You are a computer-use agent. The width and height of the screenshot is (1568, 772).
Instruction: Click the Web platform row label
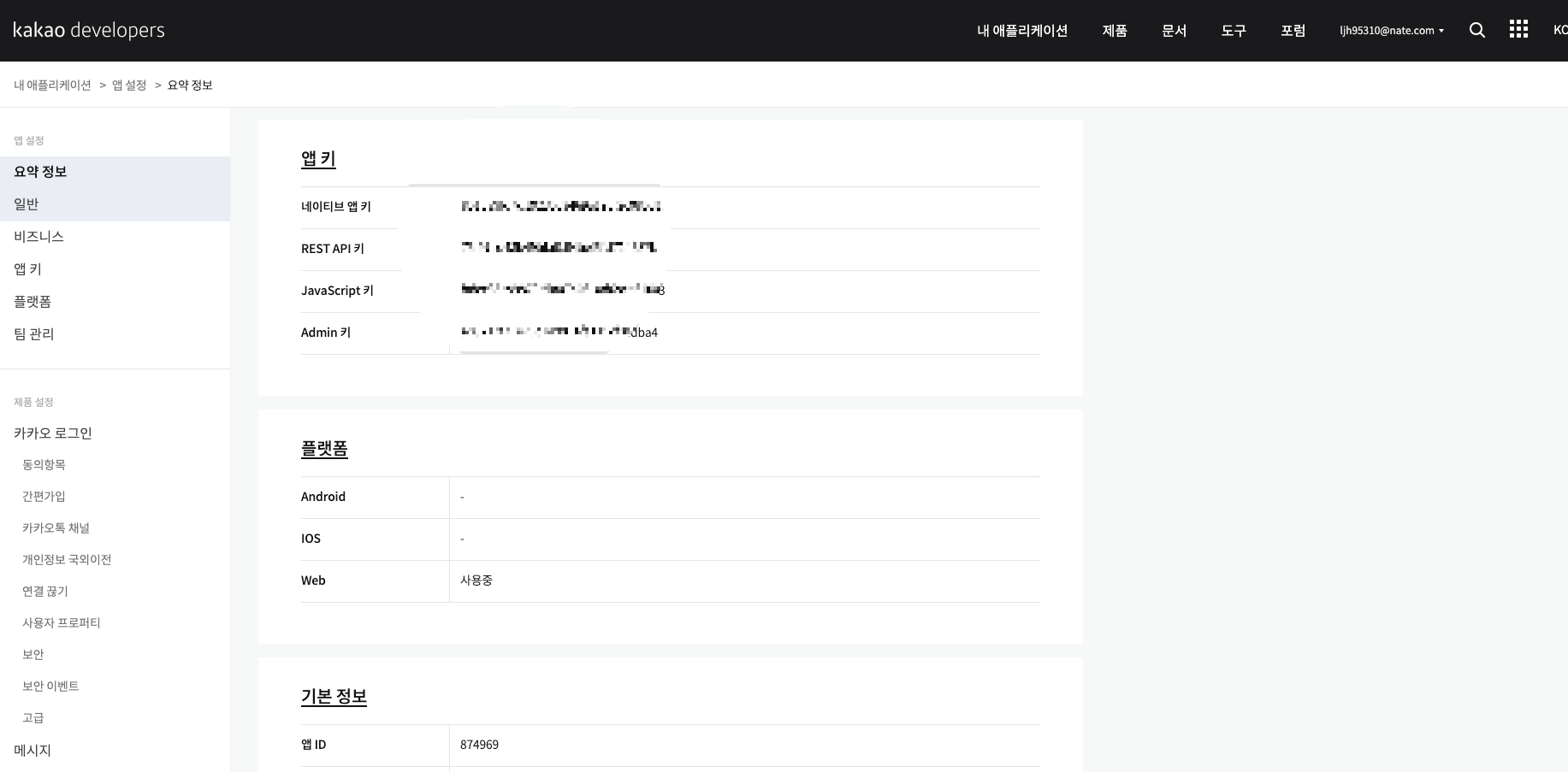click(313, 580)
